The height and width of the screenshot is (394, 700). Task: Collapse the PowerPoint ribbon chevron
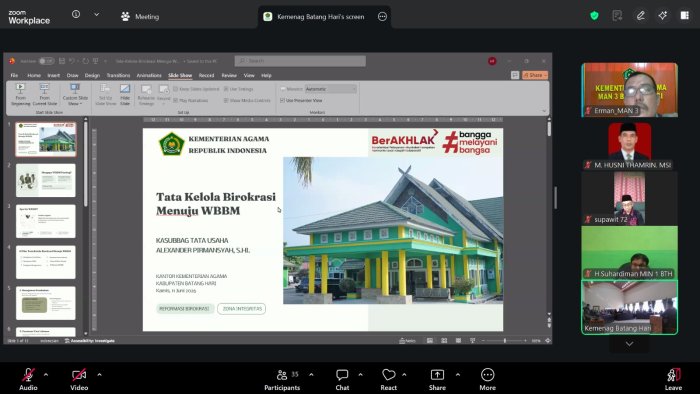click(x=544, y=111)
